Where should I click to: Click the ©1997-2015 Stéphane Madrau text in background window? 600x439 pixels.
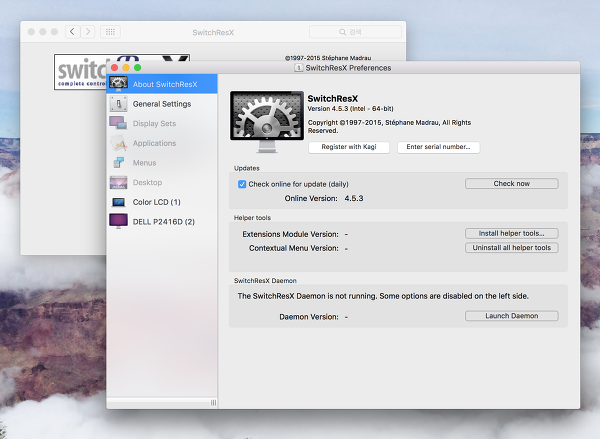(x=328, y=58)
